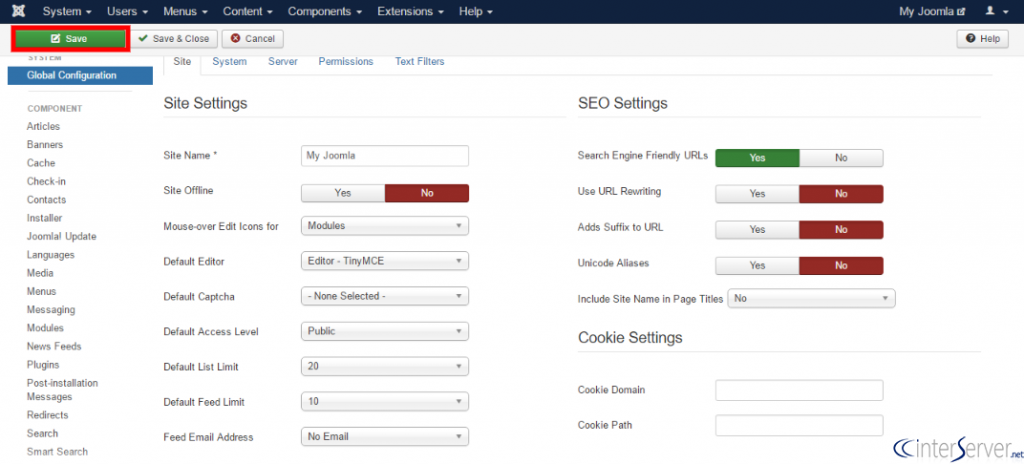Set Search Engine Friendly URLs to Yes

[x=758, y=158]
